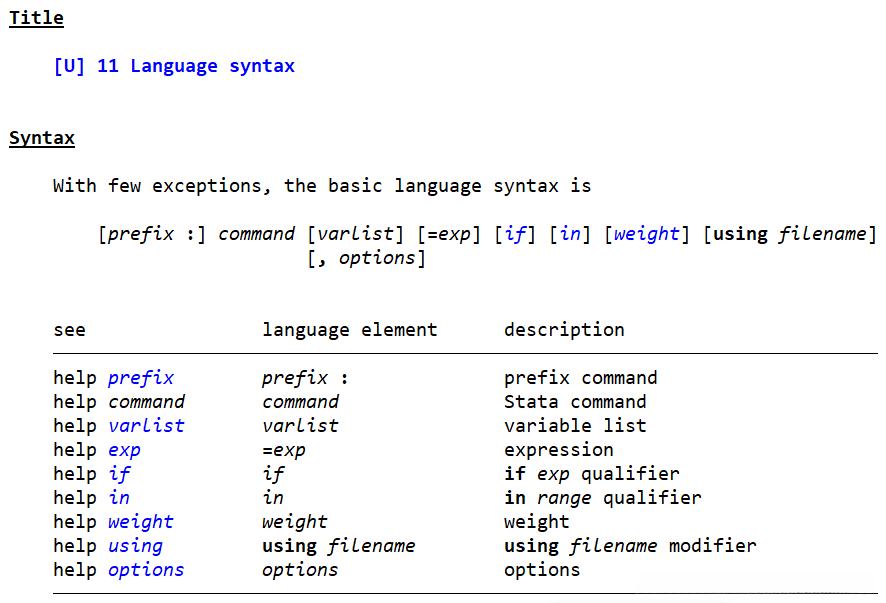Follow the "exp" help link in the table
This screenshot has height=603, width=886.
click(124, 450)
